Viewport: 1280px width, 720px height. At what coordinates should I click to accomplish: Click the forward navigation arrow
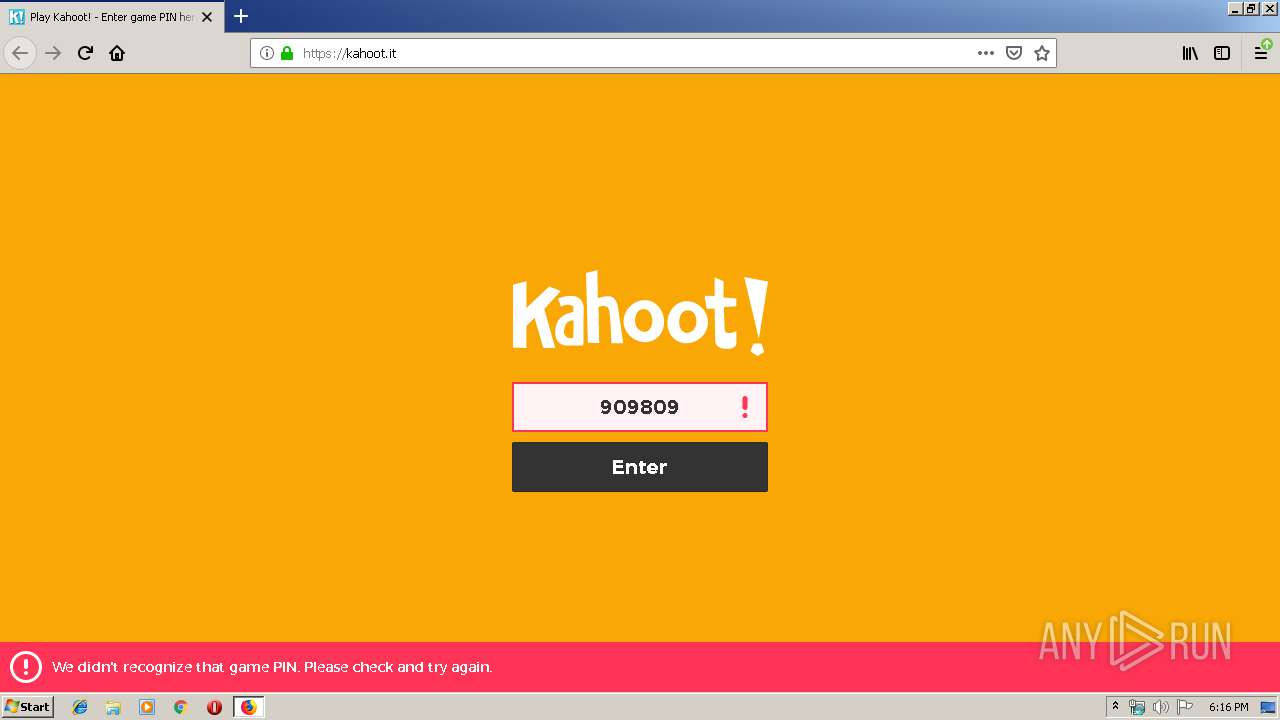54,53
